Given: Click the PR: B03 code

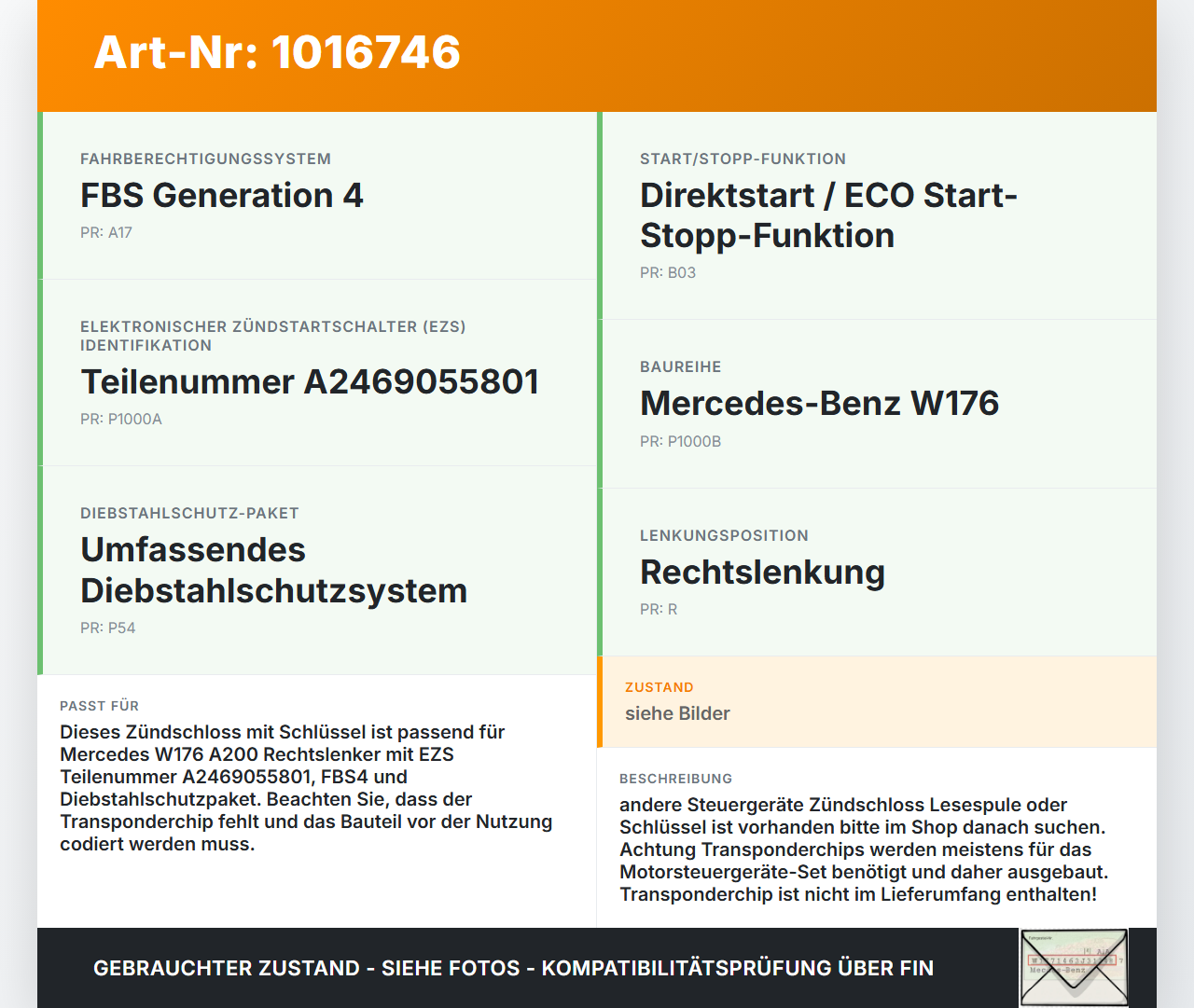Looking at the screenshot, I should pos(668,272).
